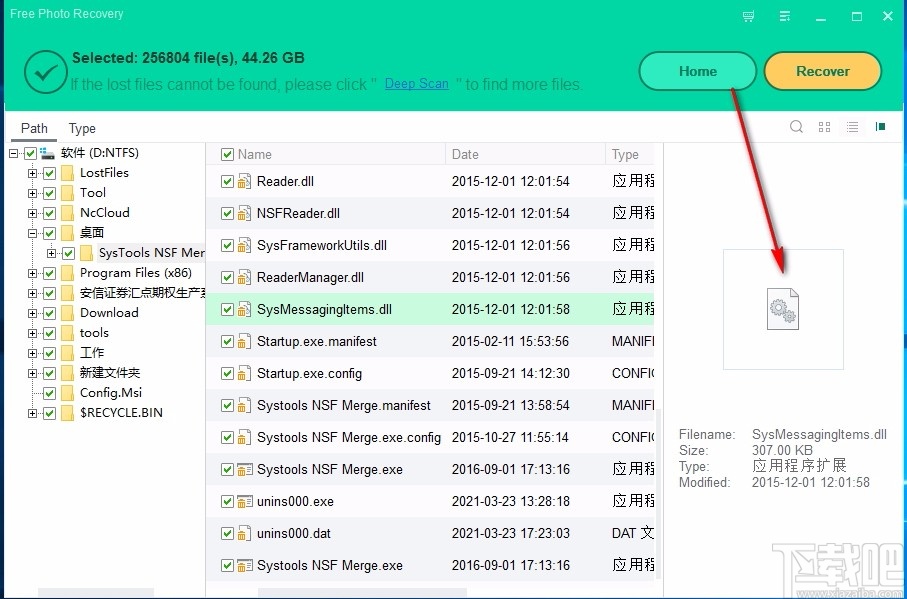Uncheck the Reader.dll checkbox
This screenshot has width=907, height=599.
[x=227, y=182]
